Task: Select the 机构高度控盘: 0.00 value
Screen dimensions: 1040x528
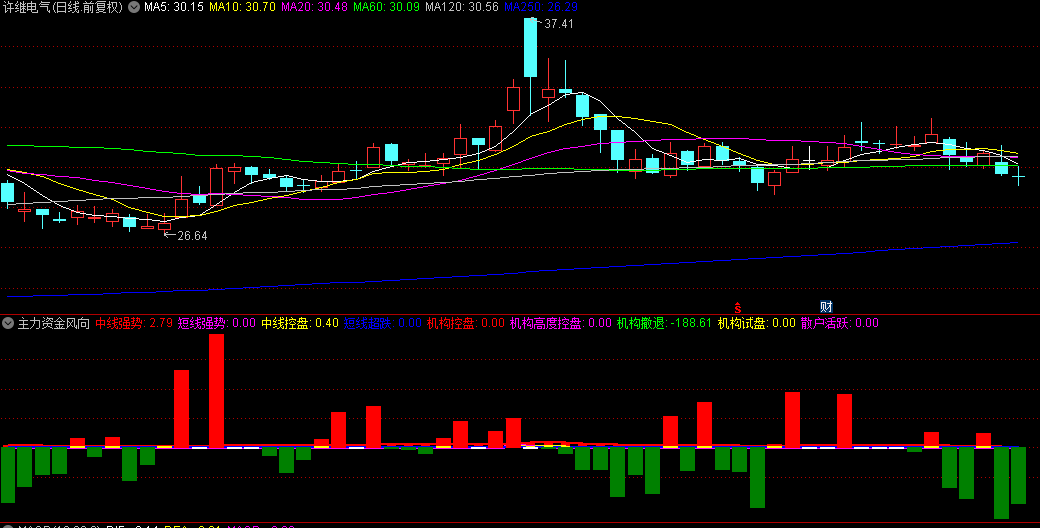Action: coord(560,324)
